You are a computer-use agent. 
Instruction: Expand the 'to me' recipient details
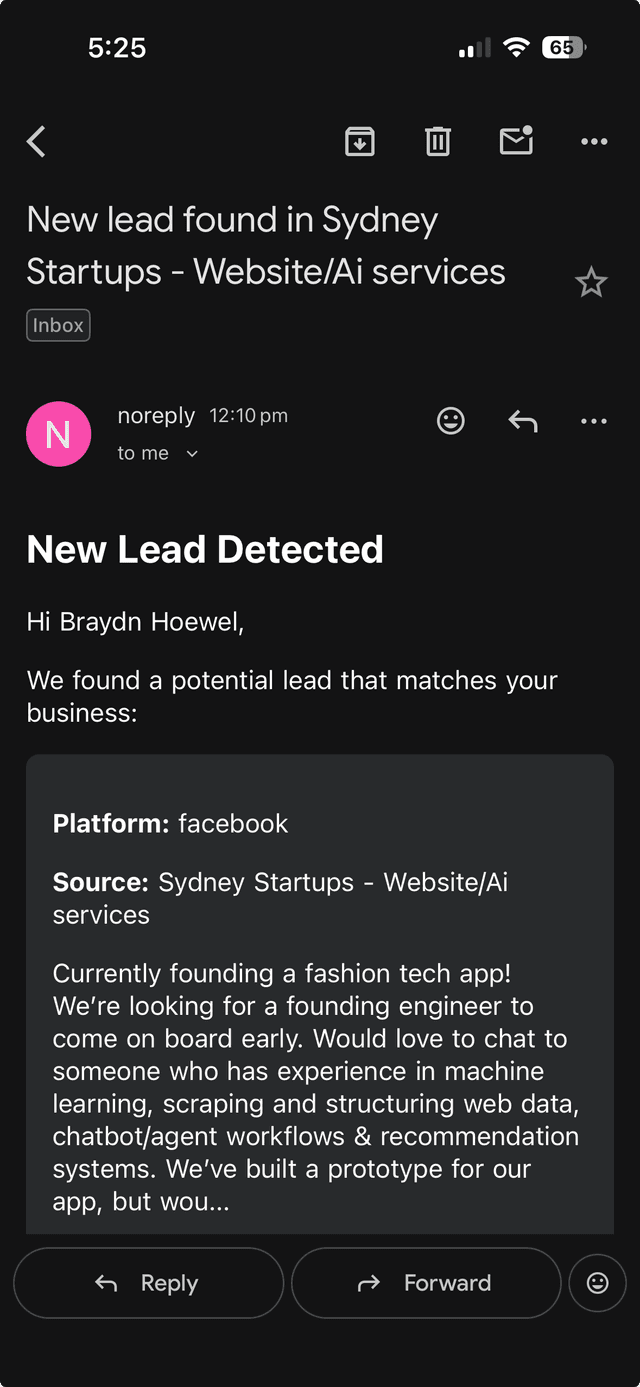[x=158, y=452]
